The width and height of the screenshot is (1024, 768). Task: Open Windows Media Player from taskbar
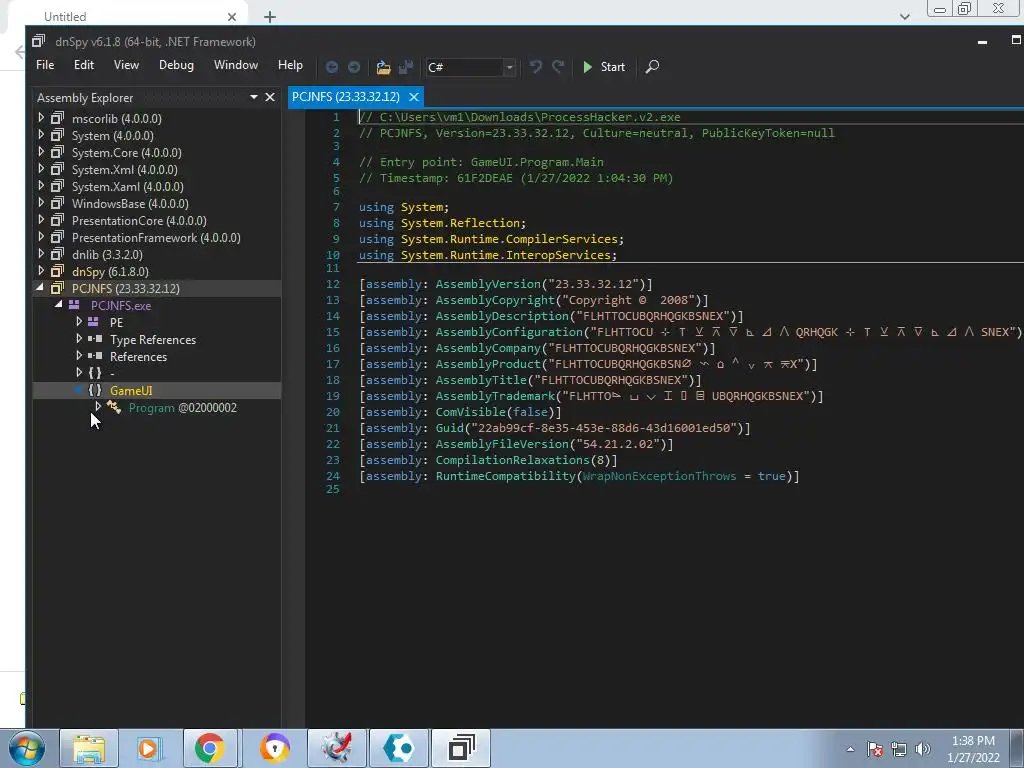[148, 748]
